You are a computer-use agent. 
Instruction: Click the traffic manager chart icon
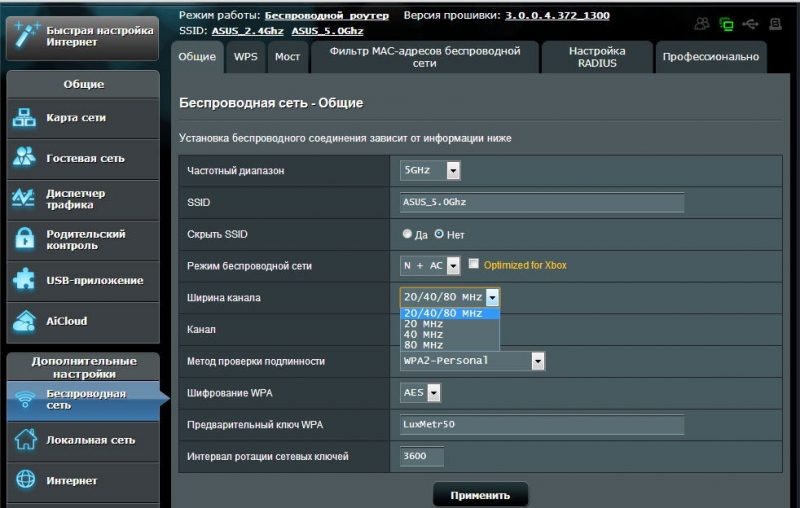tap(24, 198)
